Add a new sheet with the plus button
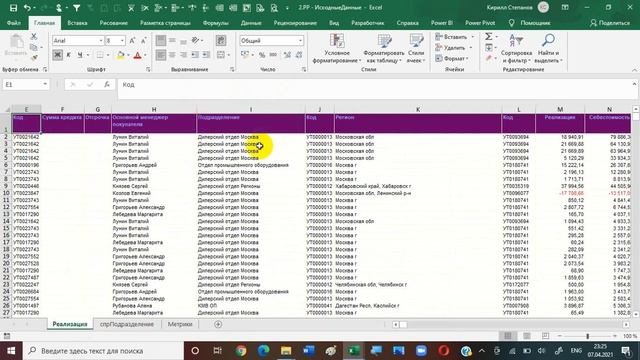Viewport: 640px width, 360px height. (218, 324)
